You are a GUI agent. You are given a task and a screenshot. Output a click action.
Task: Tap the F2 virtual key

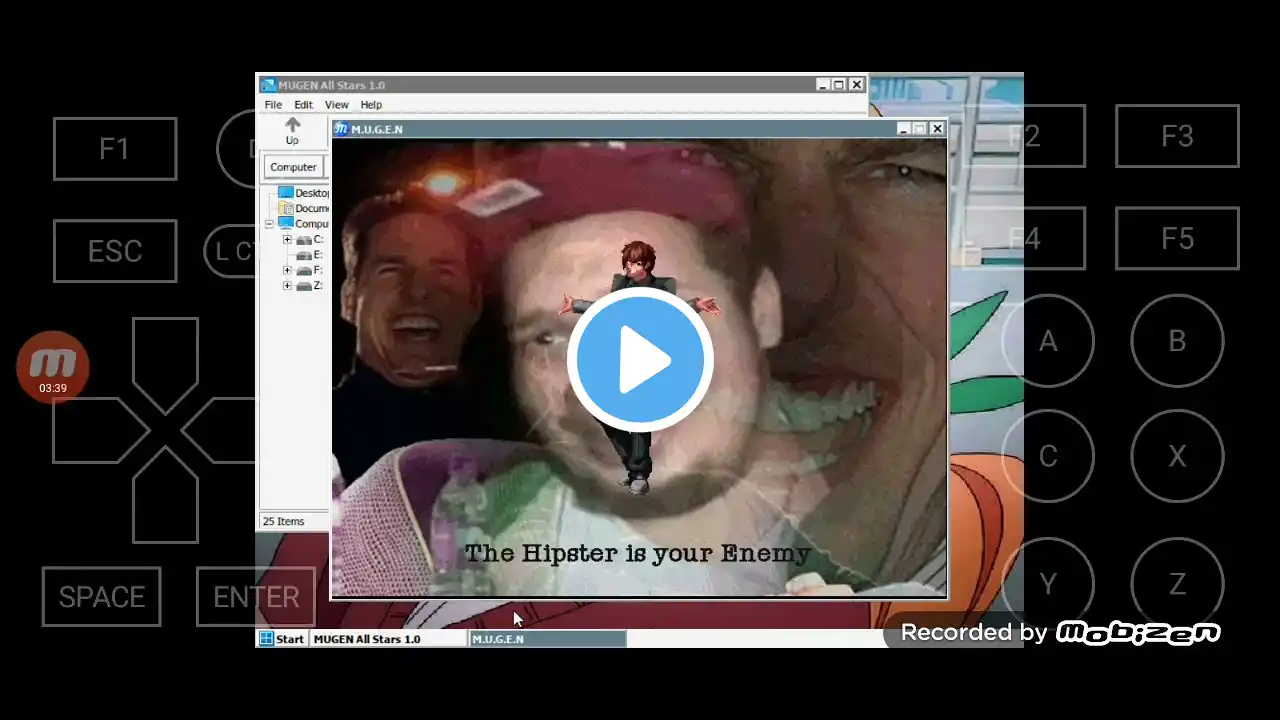(x=1024, y=136)
